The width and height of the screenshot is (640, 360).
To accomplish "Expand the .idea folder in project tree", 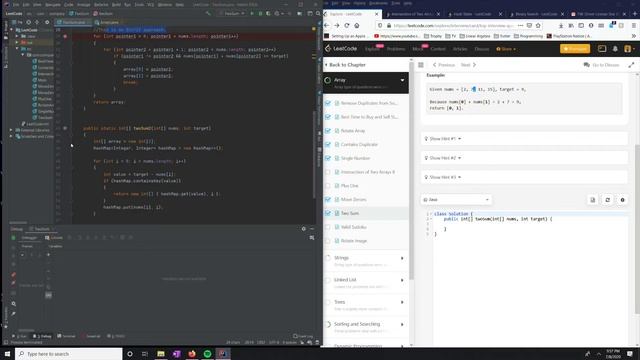I will click(17, 36).
